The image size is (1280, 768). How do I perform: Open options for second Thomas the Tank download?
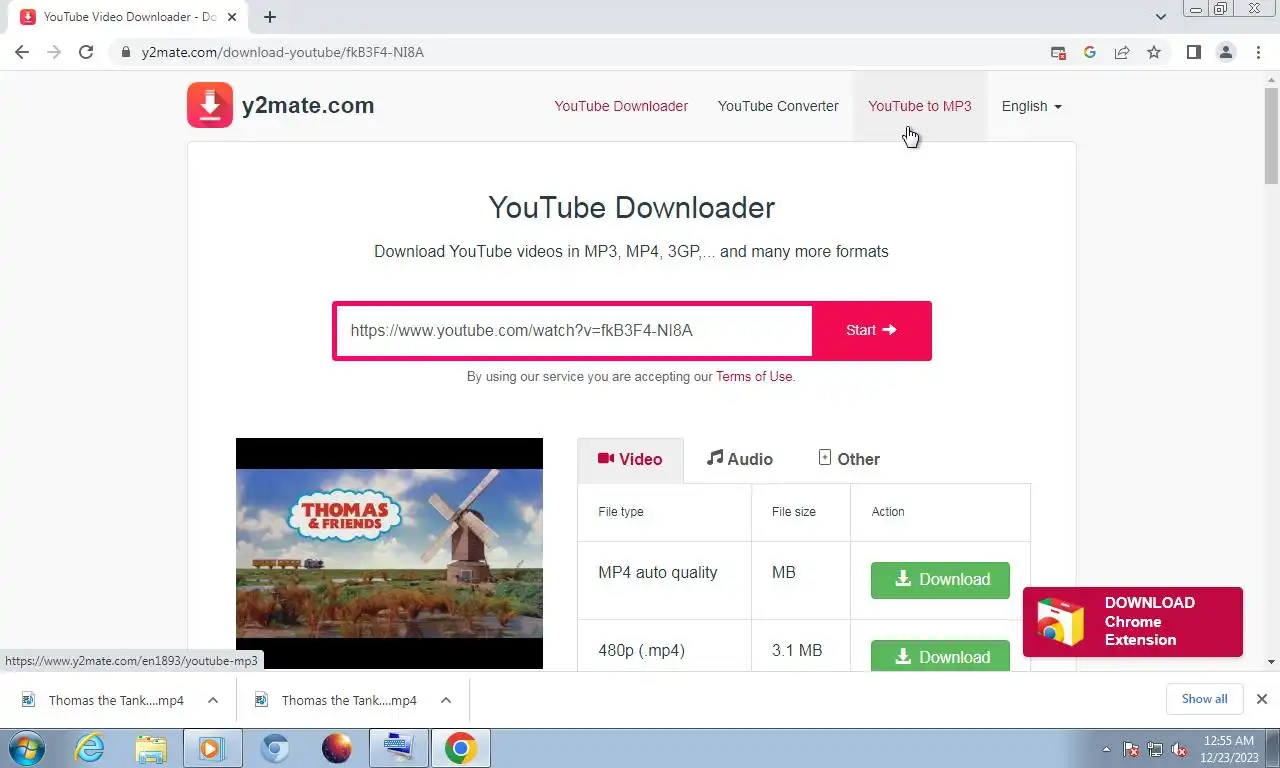pyautogui.click(x=446, y=700)
